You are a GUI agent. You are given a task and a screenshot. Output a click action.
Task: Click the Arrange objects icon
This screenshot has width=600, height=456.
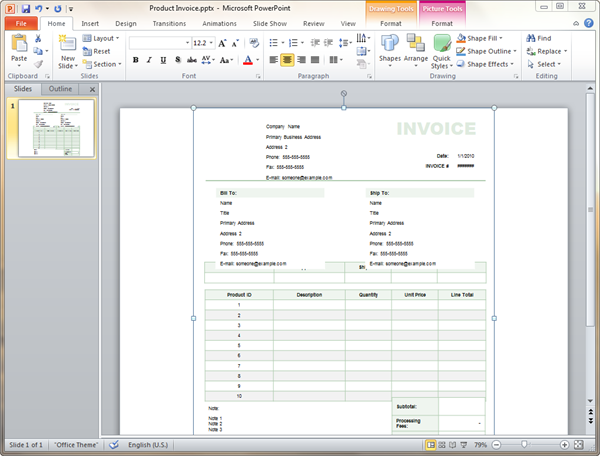coord(415,48)
